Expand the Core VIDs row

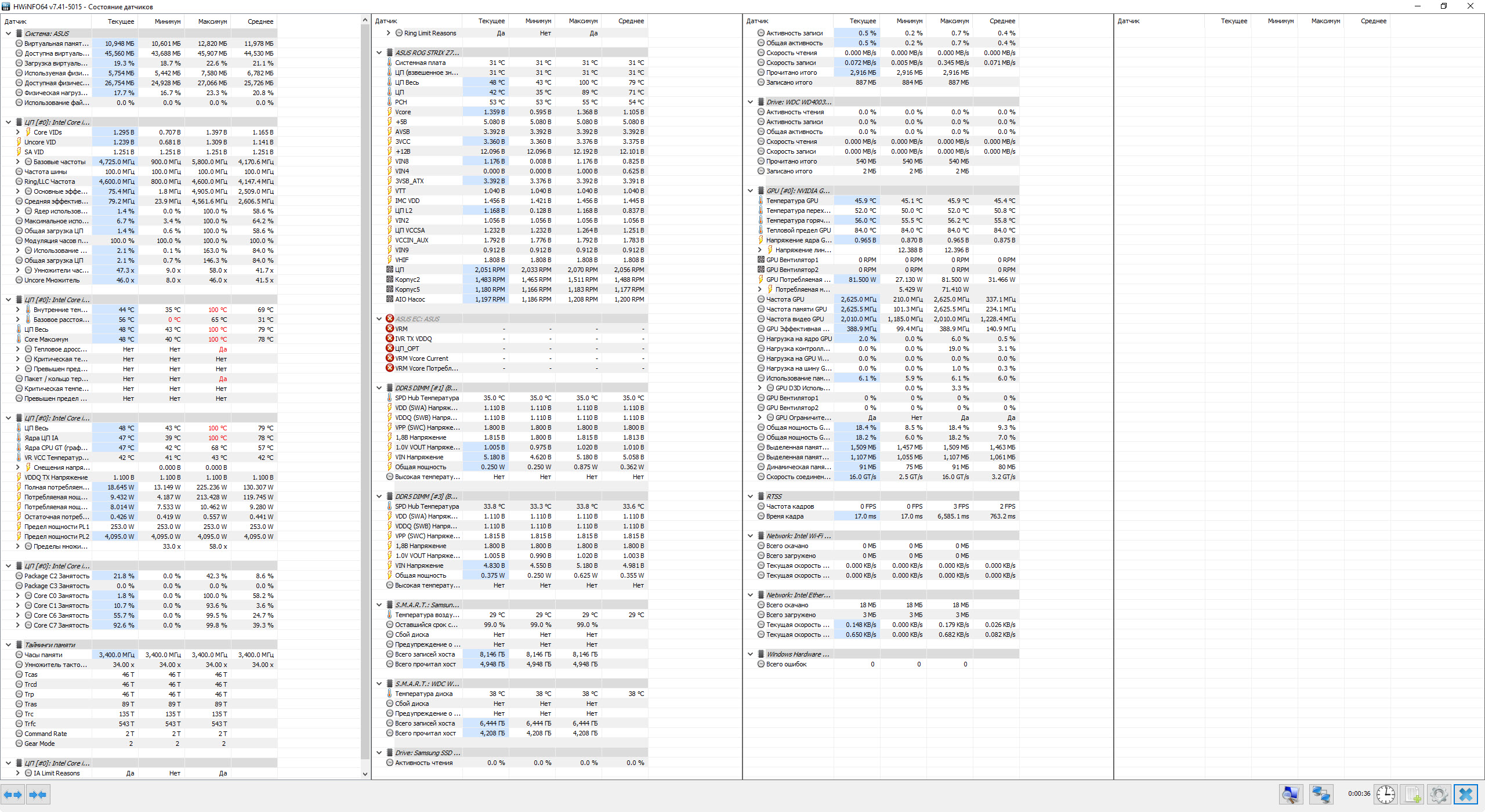point(18,132)
